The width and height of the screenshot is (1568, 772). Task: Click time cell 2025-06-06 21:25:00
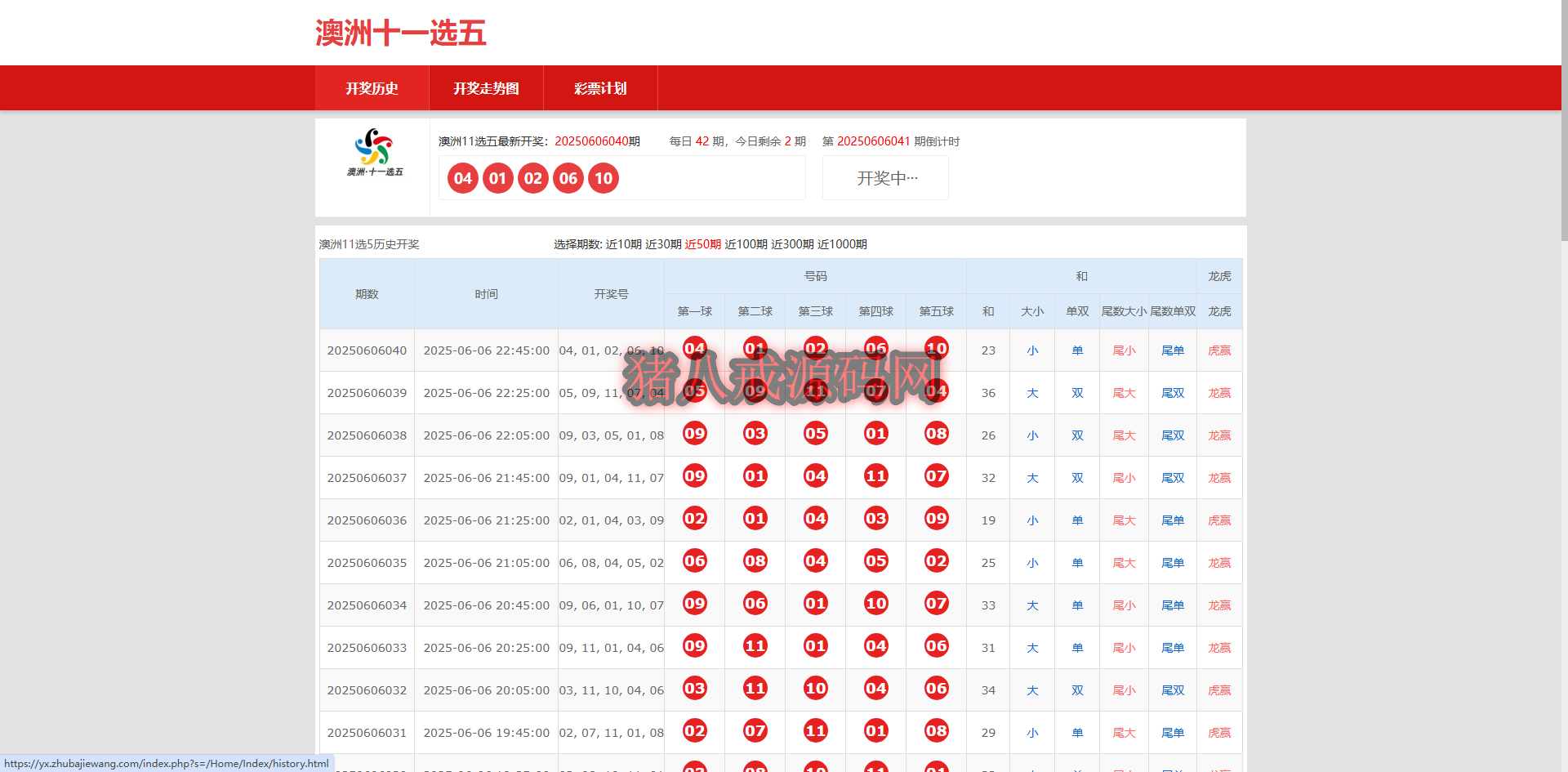[x=486, y=520]
